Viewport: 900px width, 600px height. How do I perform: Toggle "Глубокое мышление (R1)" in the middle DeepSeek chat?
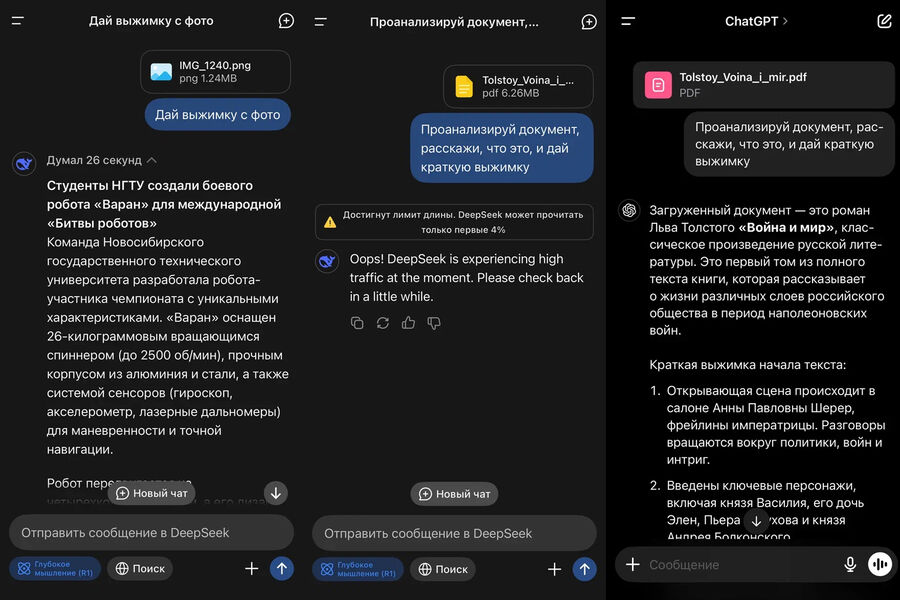pyautogui.click(x=358, y=569)
